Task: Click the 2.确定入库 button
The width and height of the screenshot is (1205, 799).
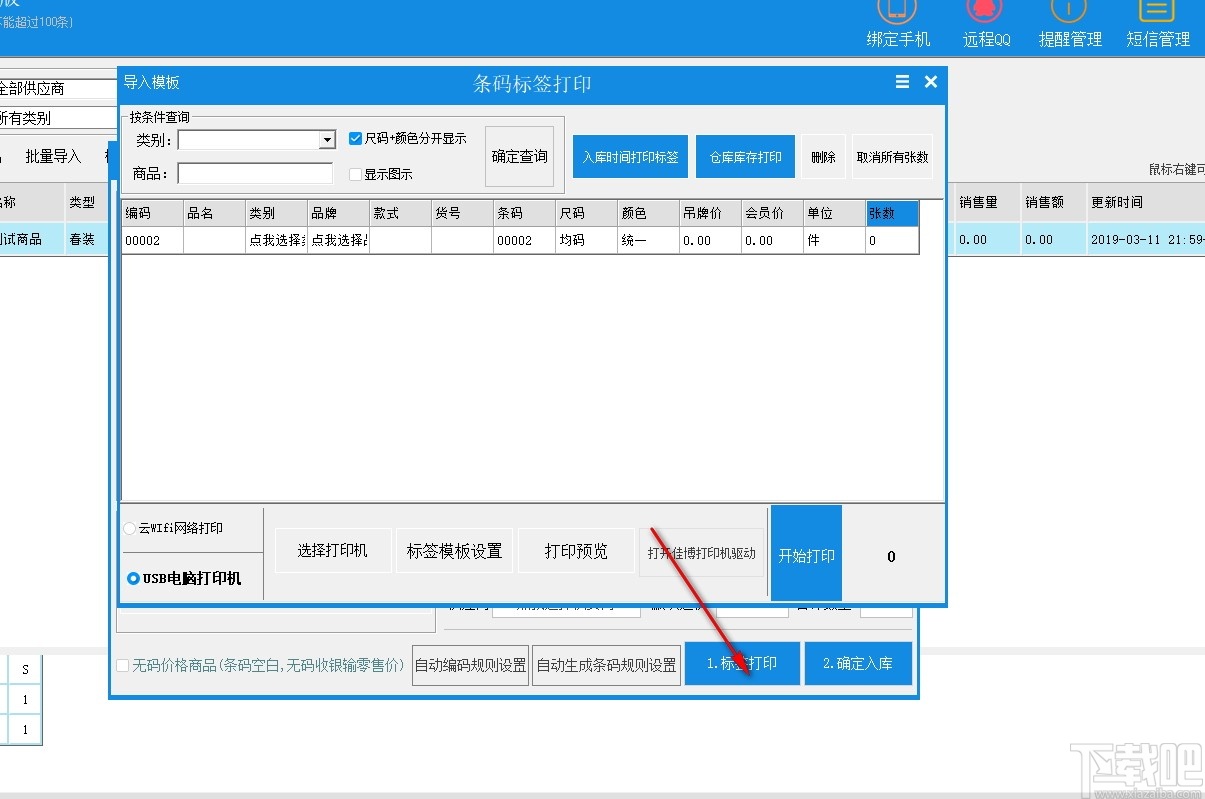Action: [858, 663]
